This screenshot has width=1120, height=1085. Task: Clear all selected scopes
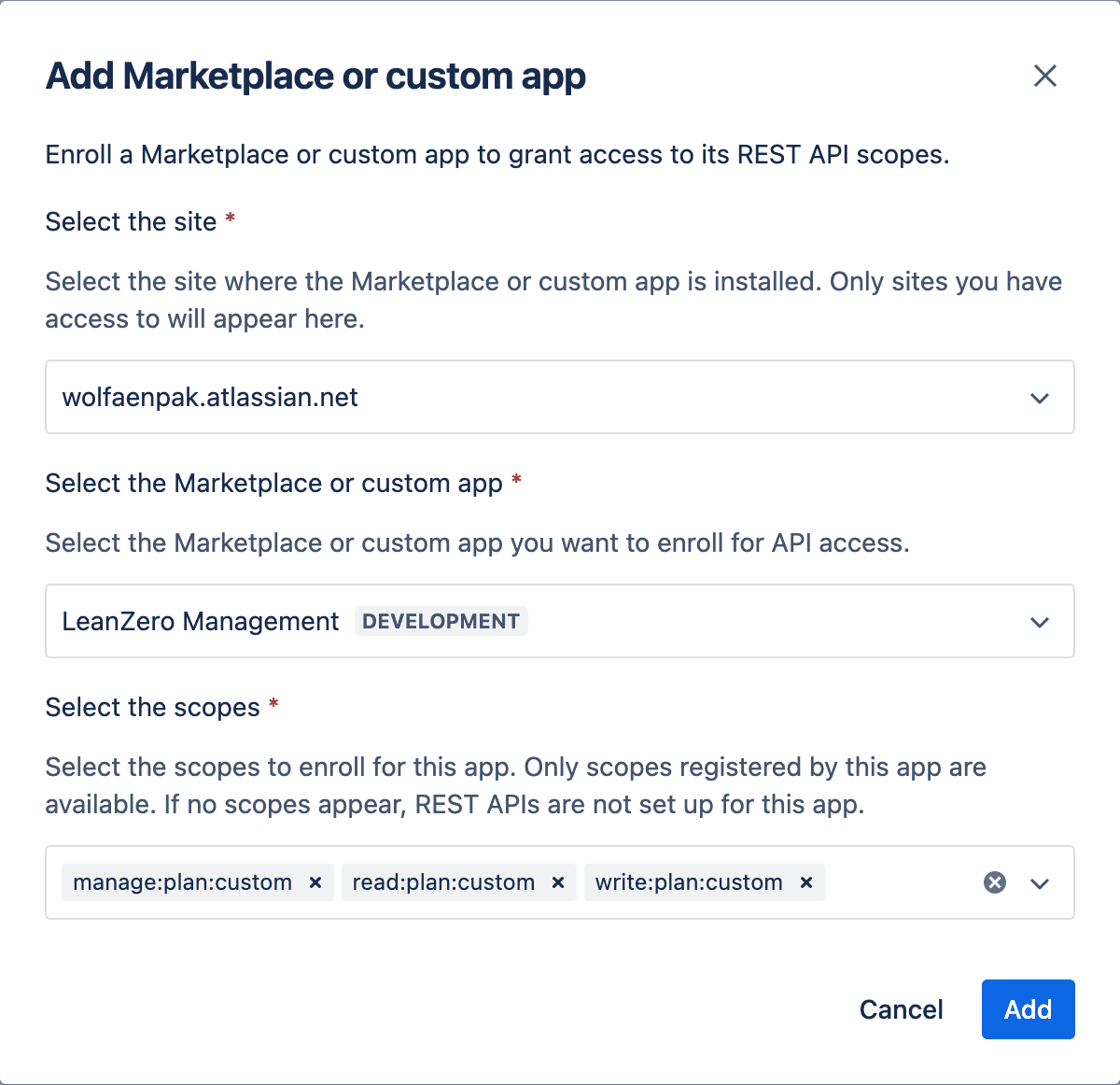(995, 882)
